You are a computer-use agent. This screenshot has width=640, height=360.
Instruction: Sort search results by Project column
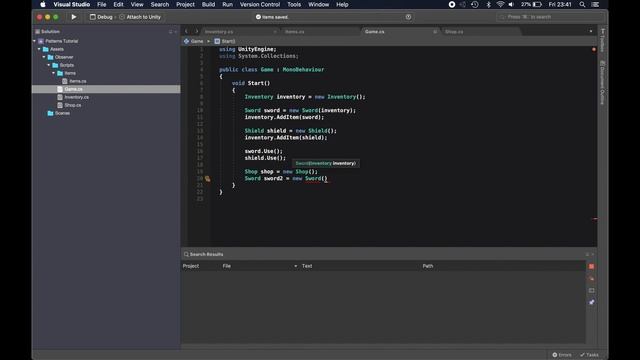[191, 266]
